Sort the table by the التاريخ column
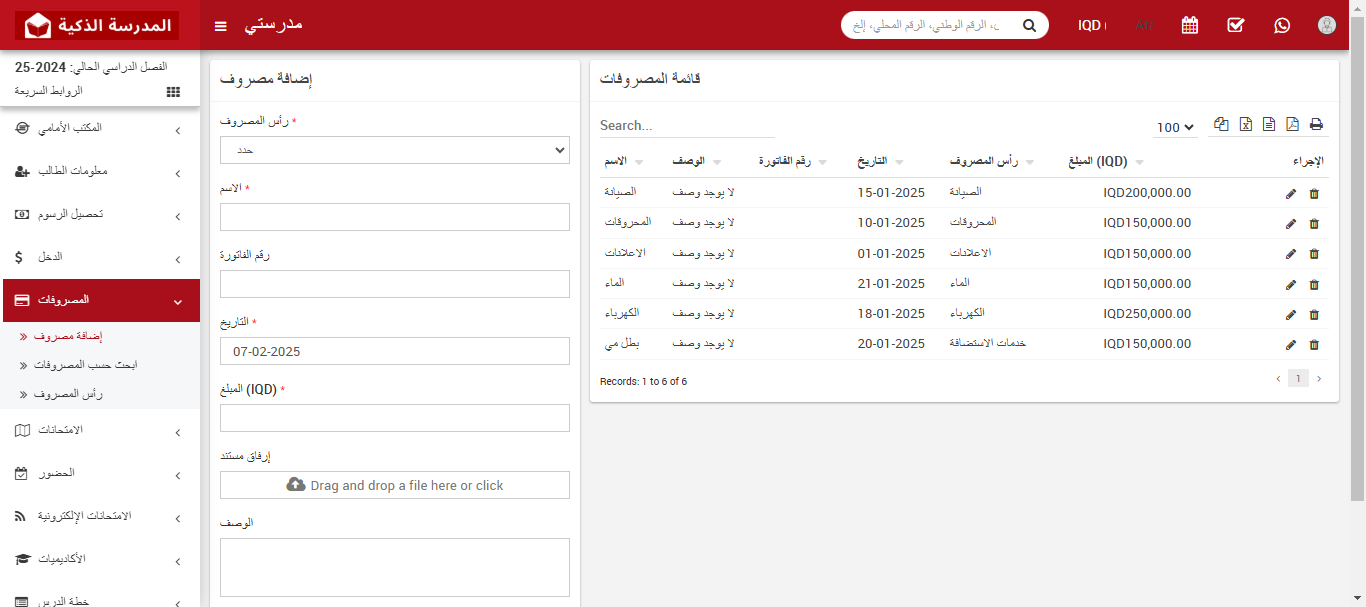Image resolution: width=1366 pixels, height=607 pixels. coord(878,160)
